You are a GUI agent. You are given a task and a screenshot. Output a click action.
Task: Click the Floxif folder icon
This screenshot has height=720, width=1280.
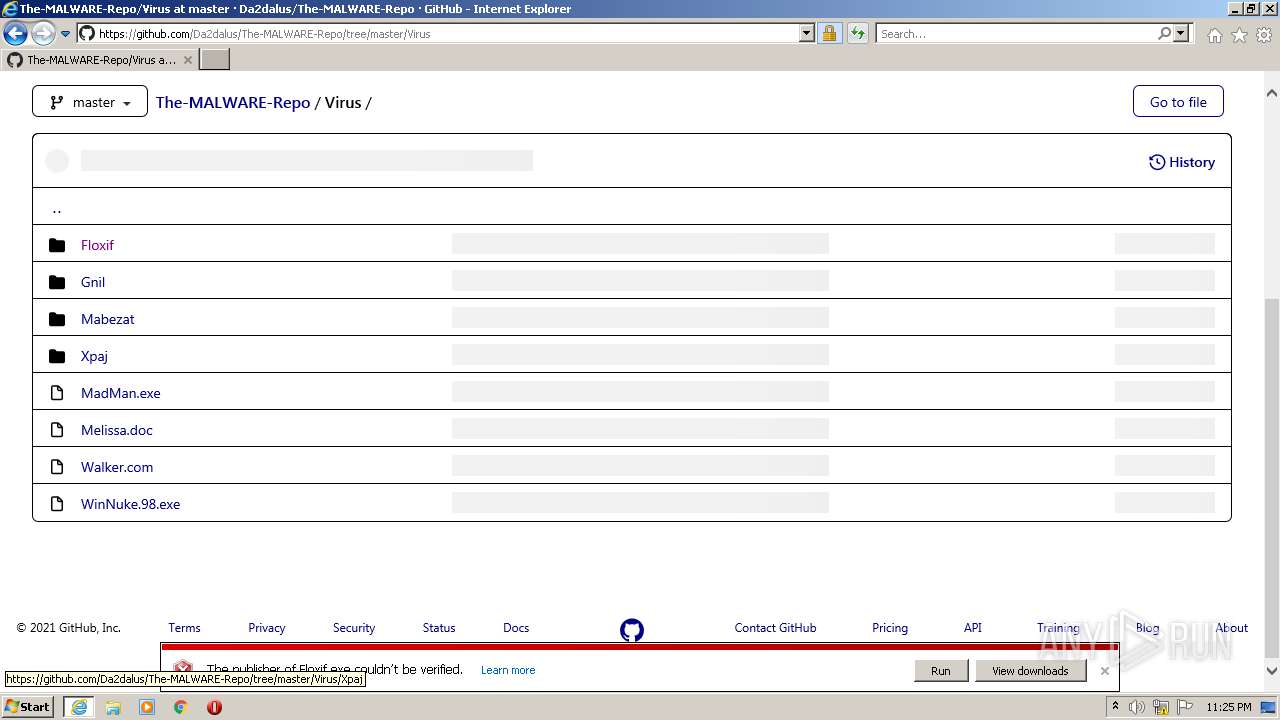57,245
